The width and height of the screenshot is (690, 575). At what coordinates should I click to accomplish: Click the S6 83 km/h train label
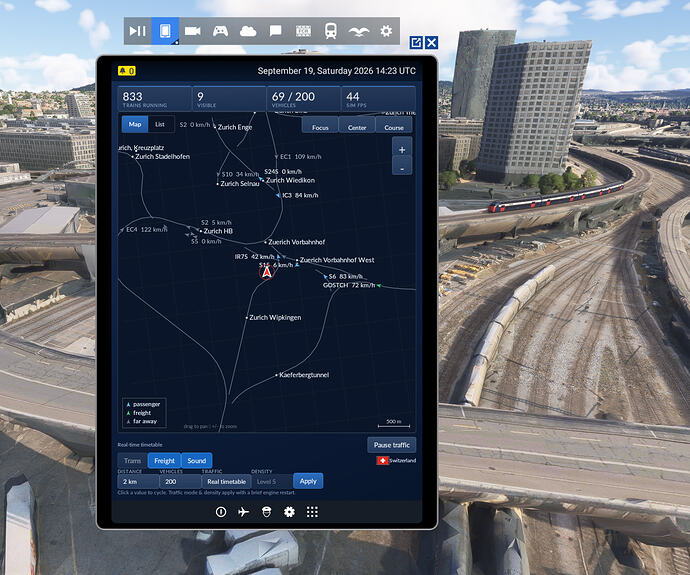[x=346, y=276]
